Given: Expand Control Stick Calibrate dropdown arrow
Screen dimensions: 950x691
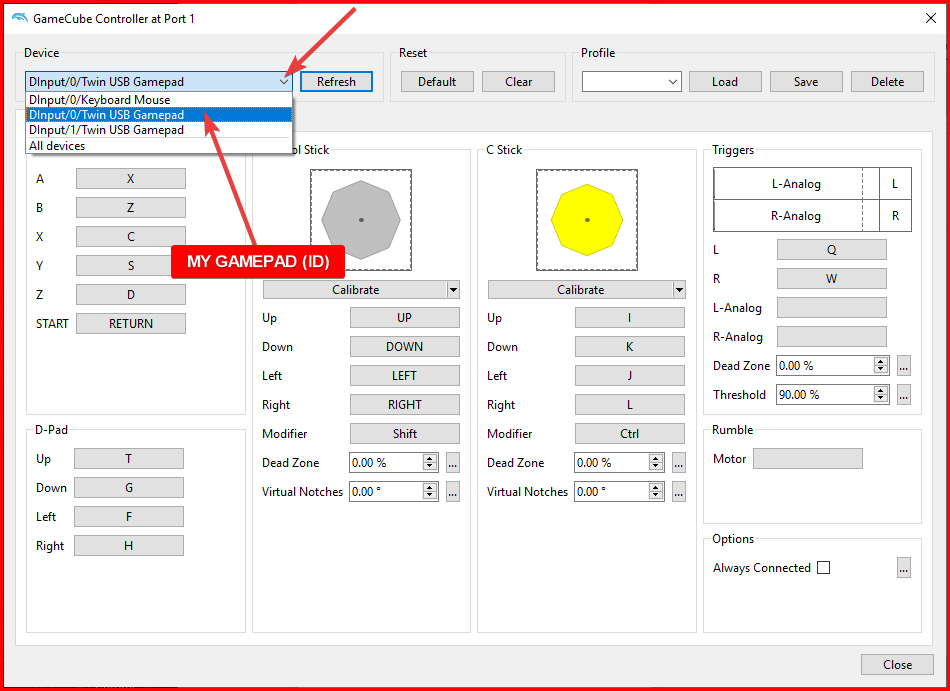Looking at the screenshot, I should [x=453, y=290].
